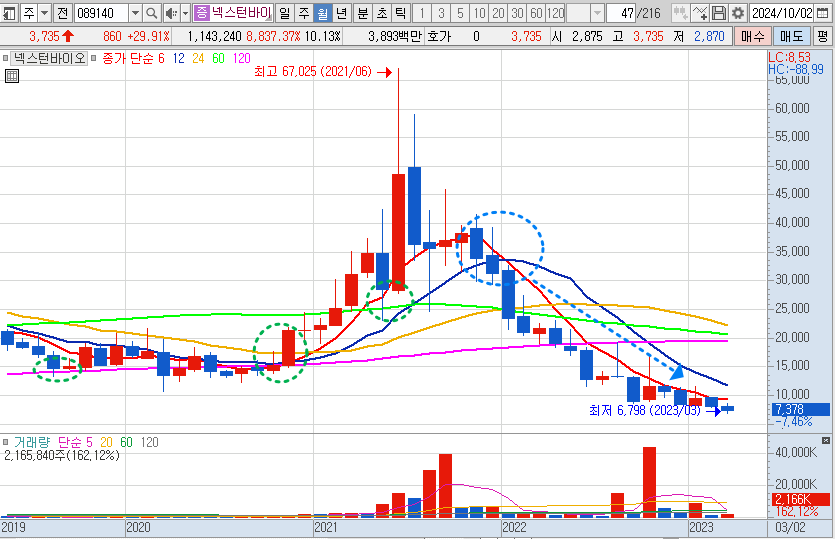Switch to weekly chart with 주 button

point(304,13)
